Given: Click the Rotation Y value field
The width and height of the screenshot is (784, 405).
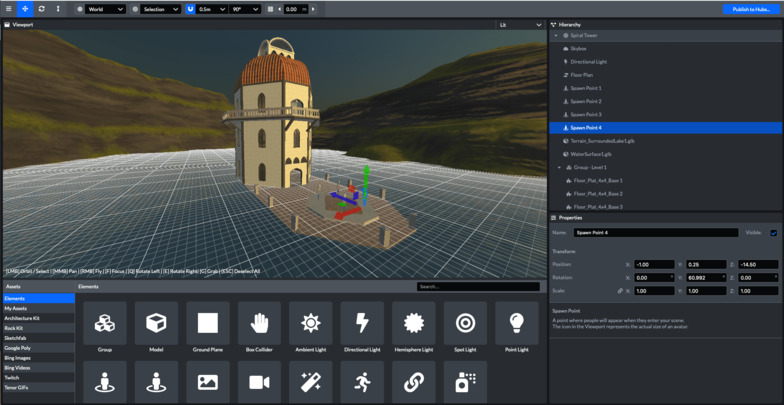Looking at the screenshot, I should (x=706, y=278).
